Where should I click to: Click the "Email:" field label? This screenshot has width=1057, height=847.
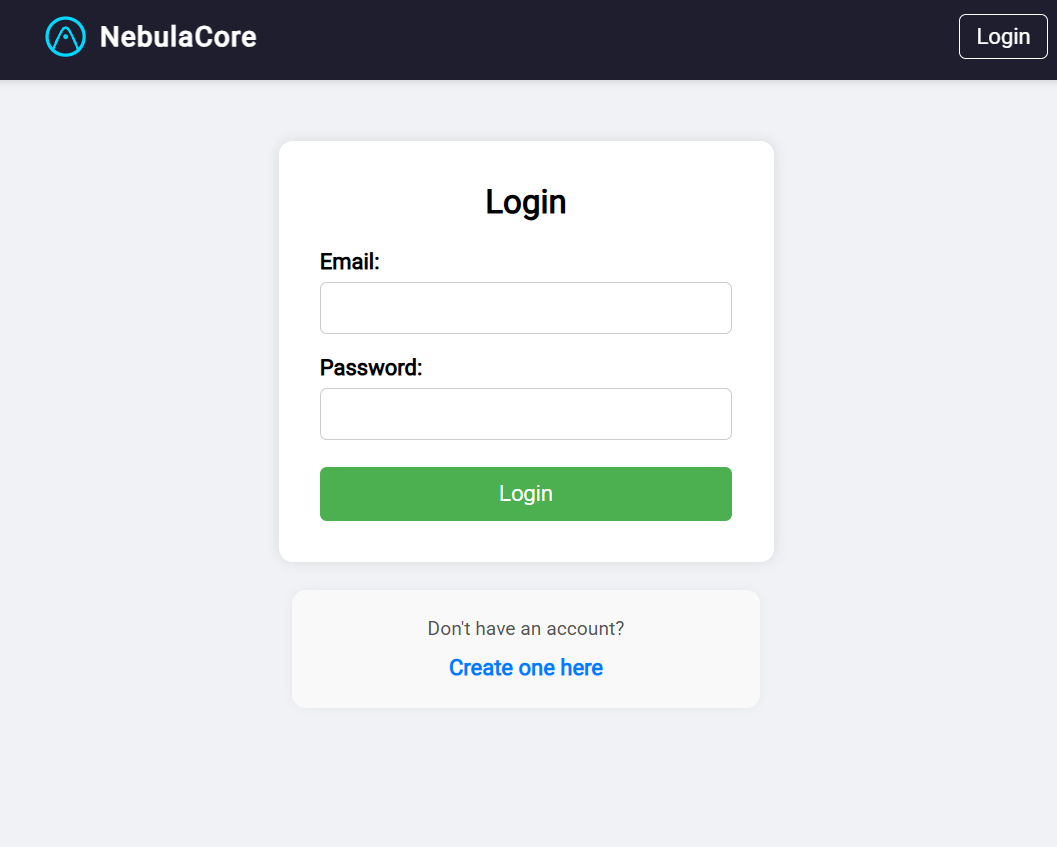pos(349,262)
